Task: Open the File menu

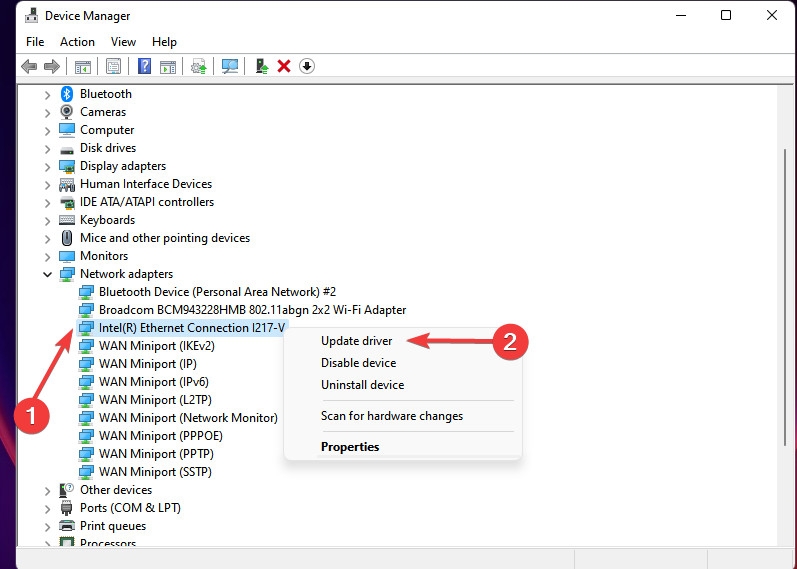Action: point(35,42)
